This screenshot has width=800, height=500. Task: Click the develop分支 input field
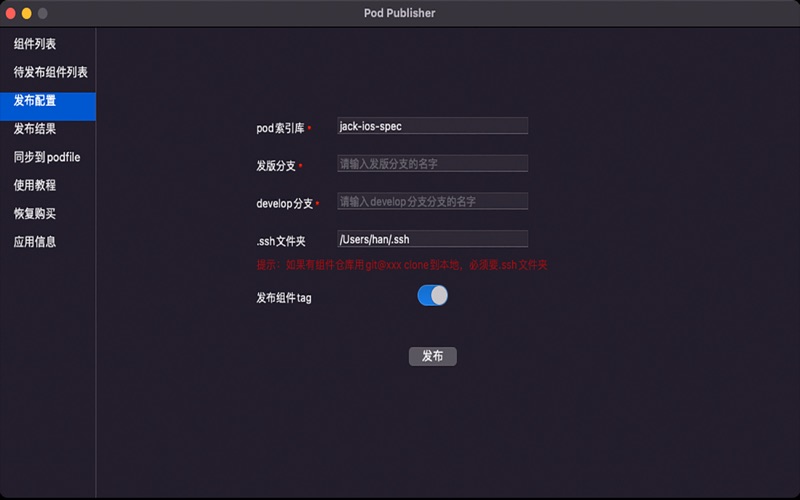pos(433,202)
